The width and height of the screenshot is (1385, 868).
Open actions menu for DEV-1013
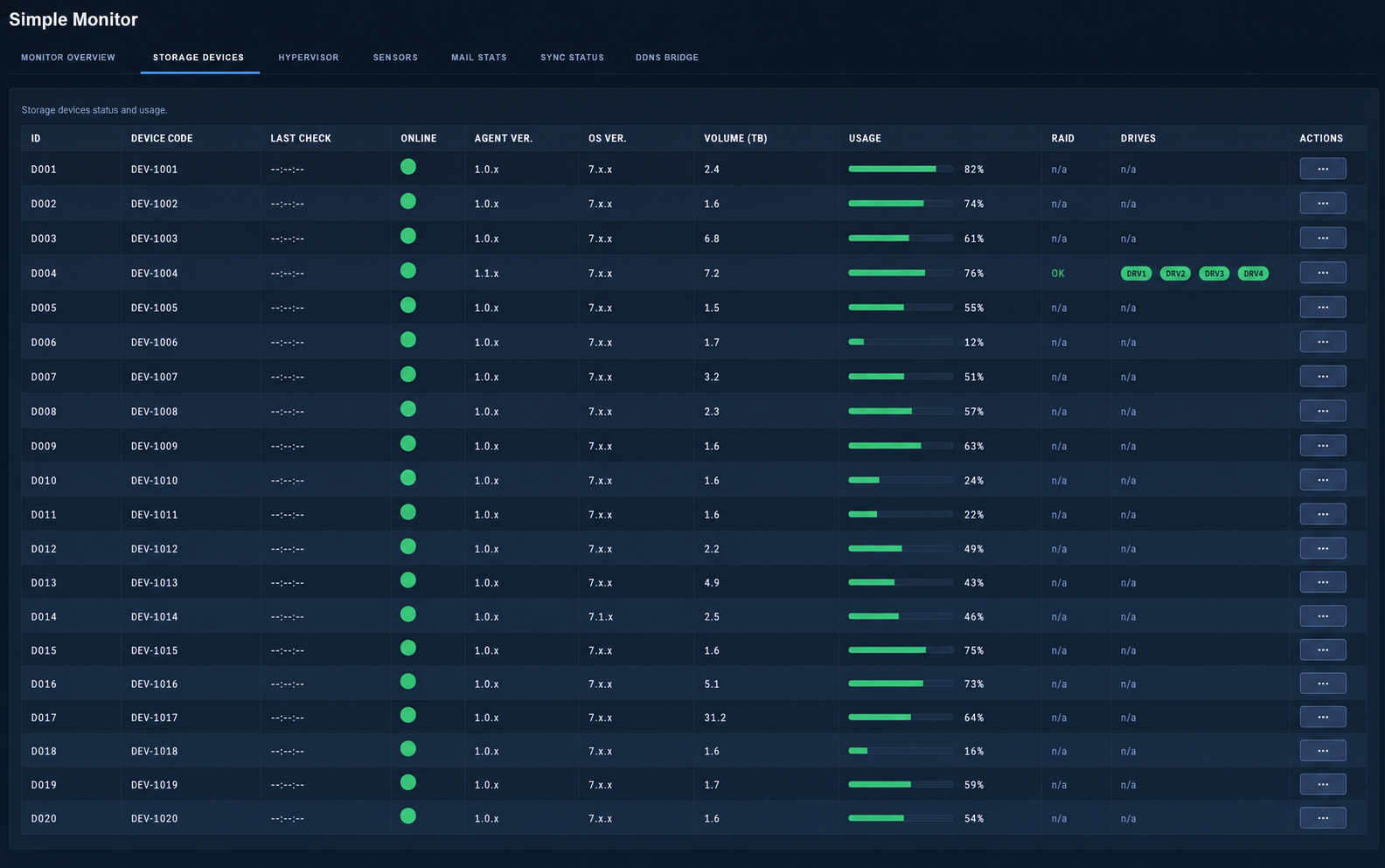(1323, 582)
